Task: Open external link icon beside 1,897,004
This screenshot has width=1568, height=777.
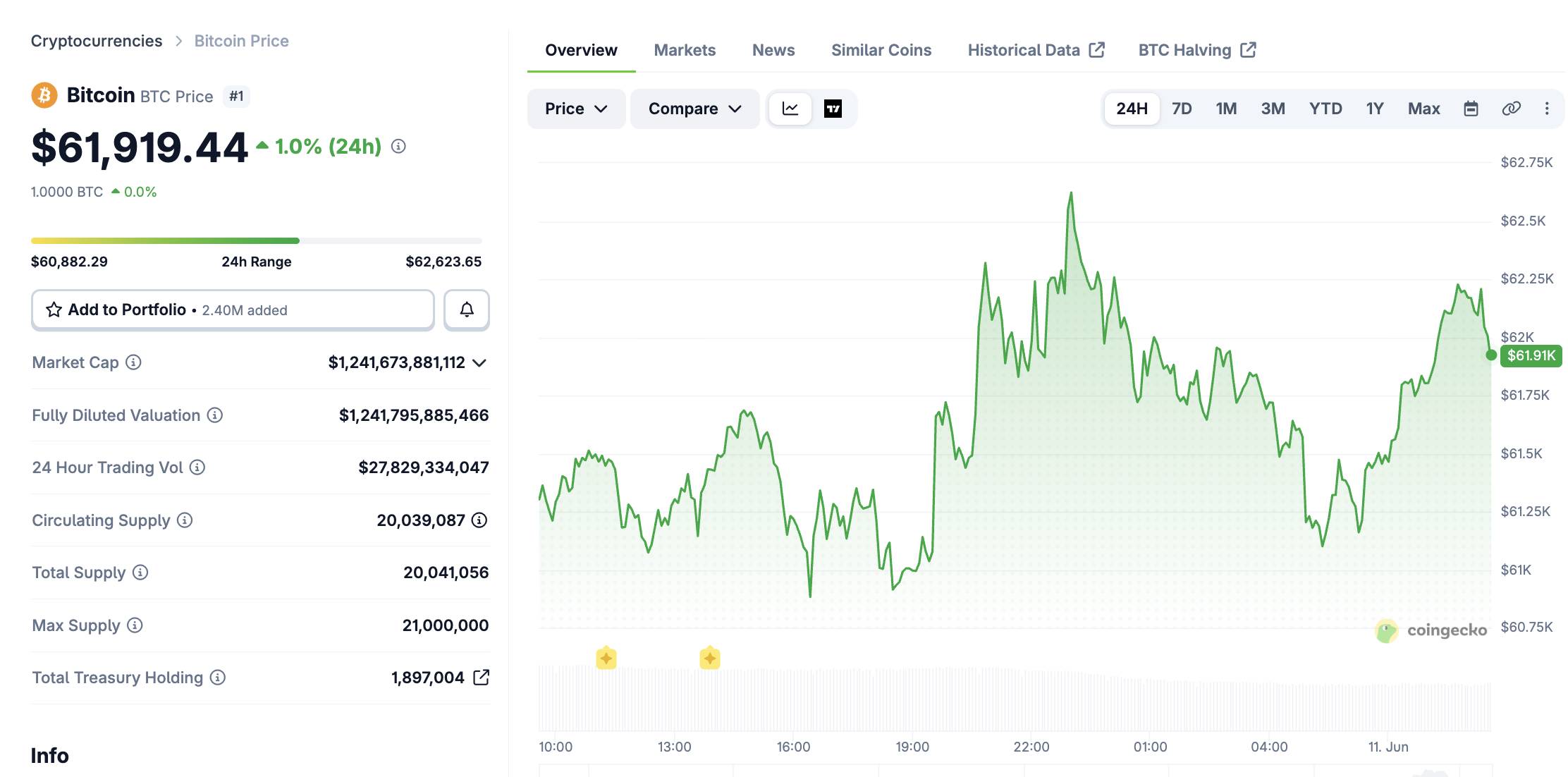Action: pyautogui.click(x=481, y=677)
